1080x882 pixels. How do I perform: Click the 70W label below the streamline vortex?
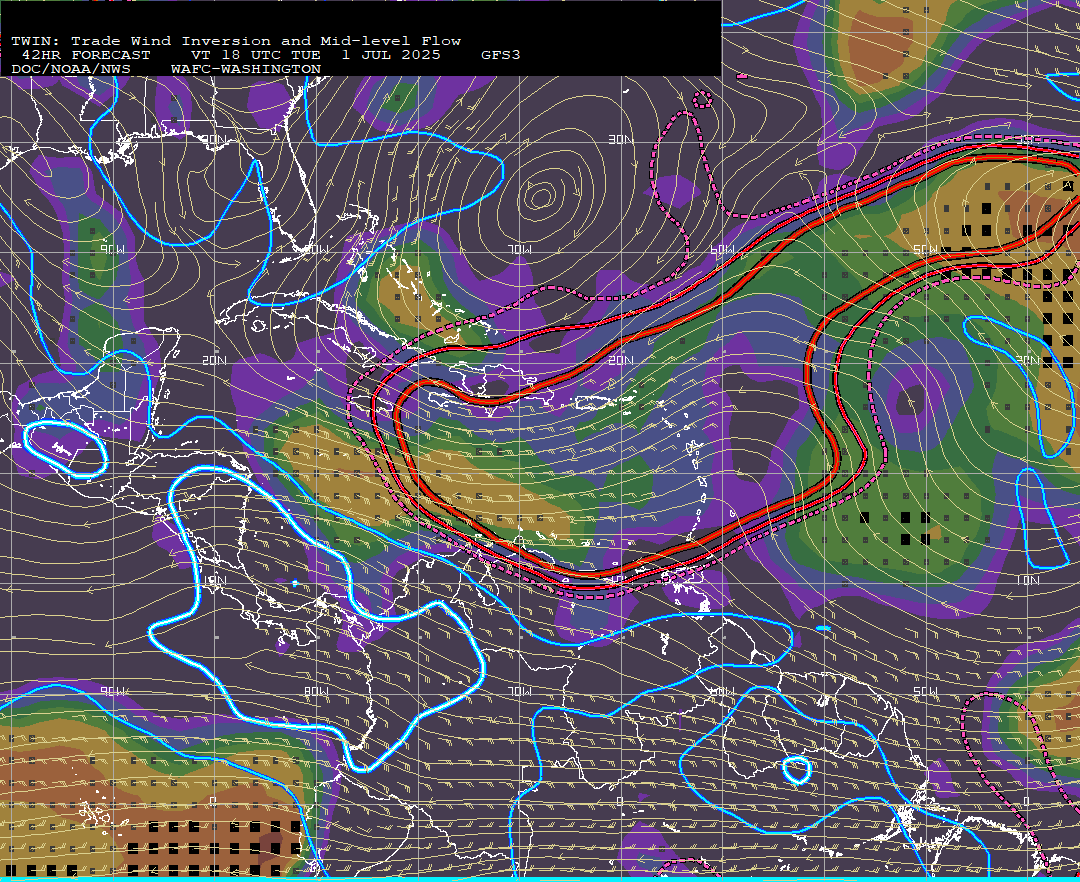pyautogui.click(x=519, y=249)
